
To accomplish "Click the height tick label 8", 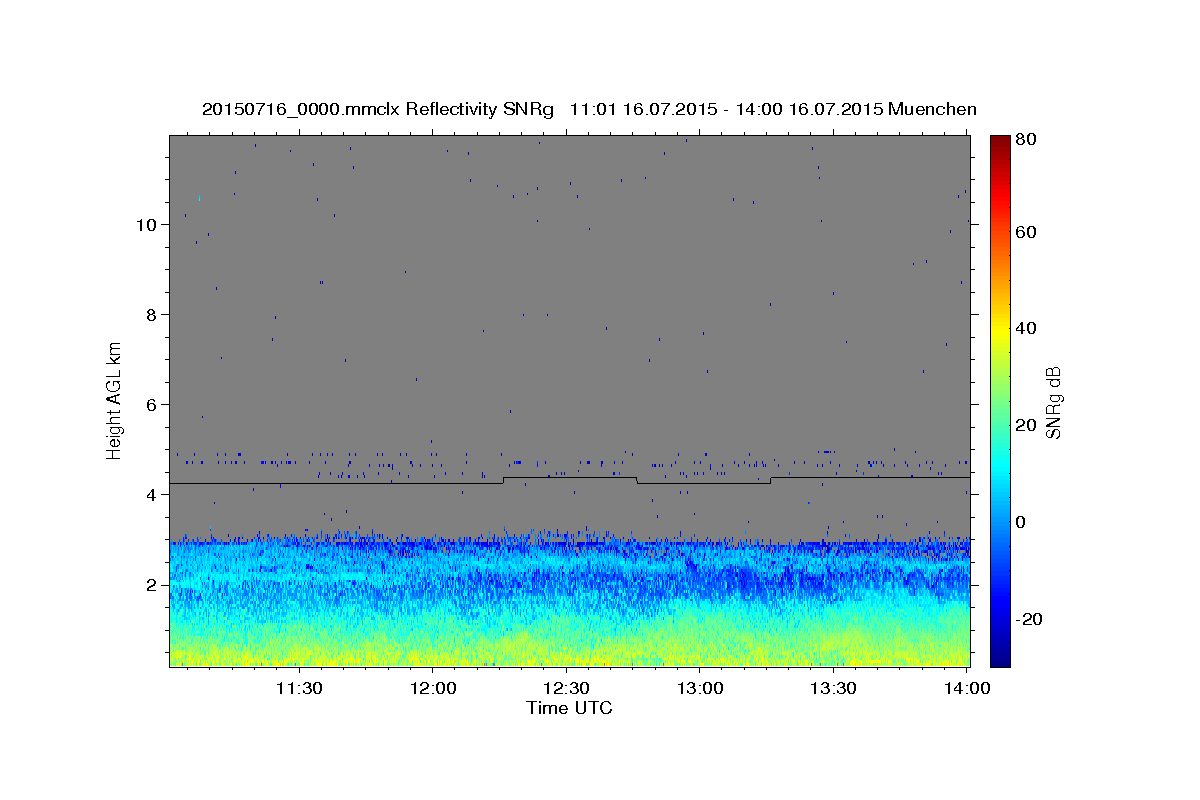I will click(x=153, y=314).
